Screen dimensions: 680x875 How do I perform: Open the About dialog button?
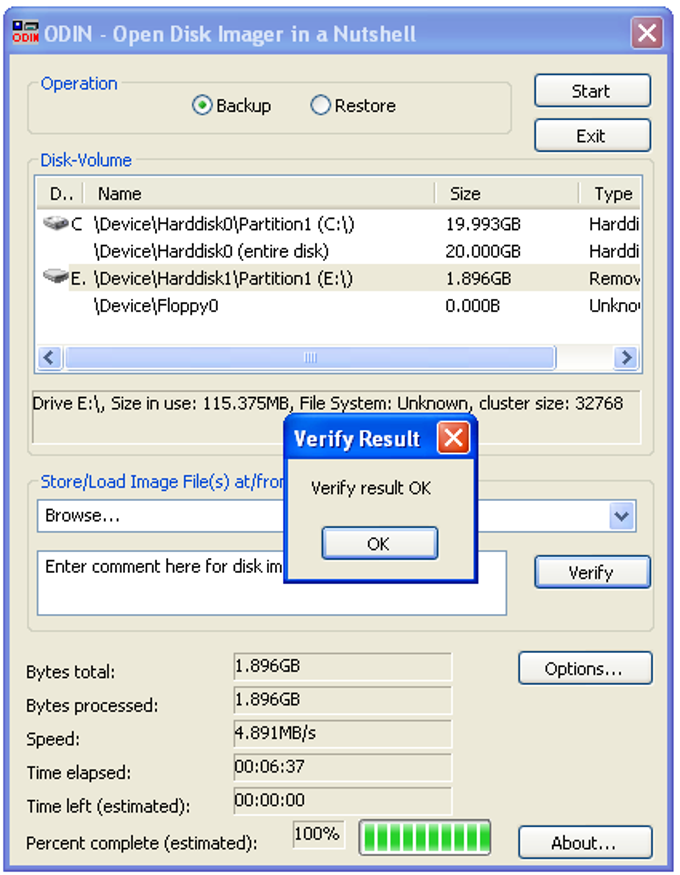585,842
